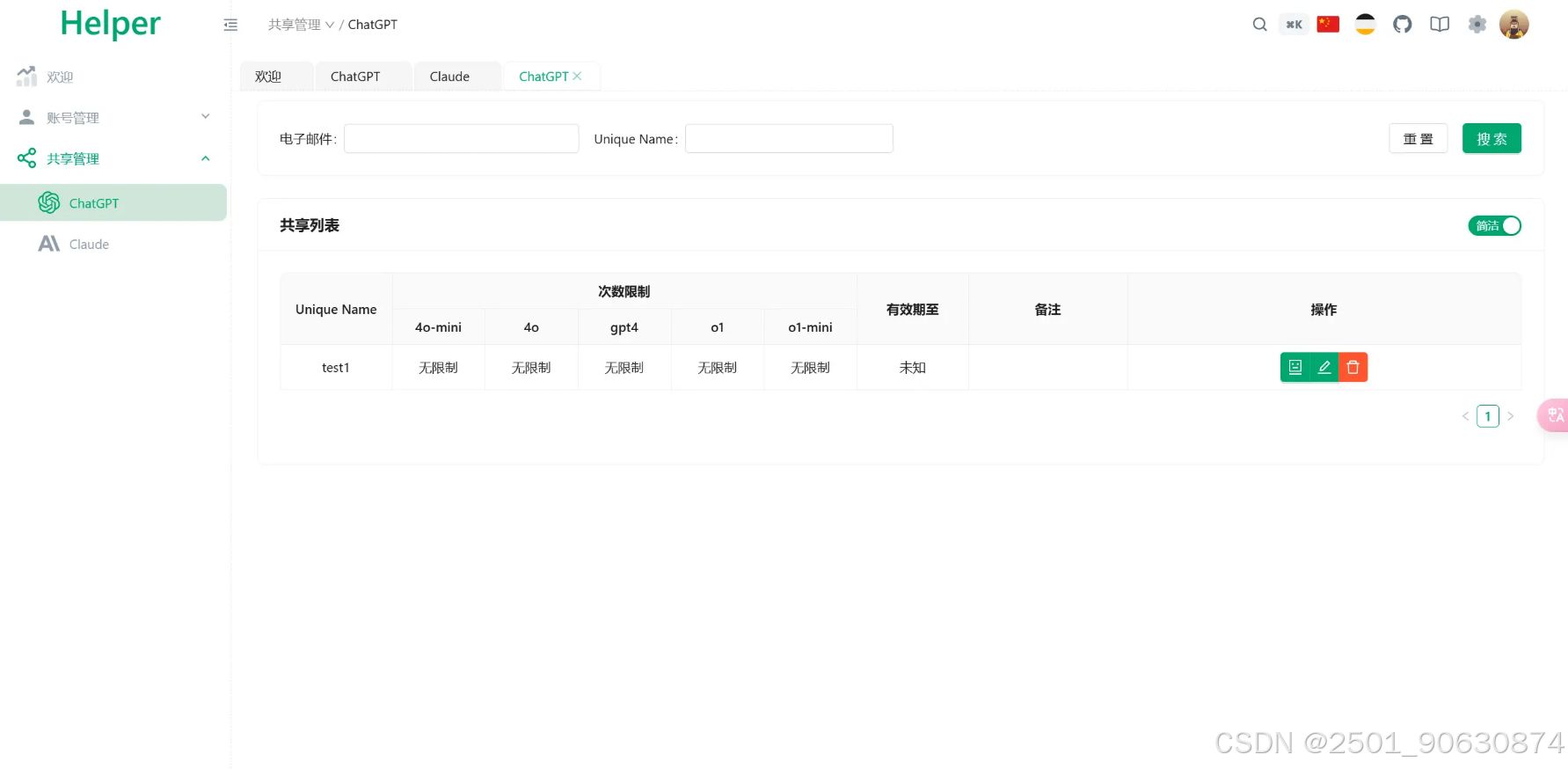The width and height of the screenshot is (1568, 769).
Task: Collapse the sidebar menu icon
Action: point(230,25)
